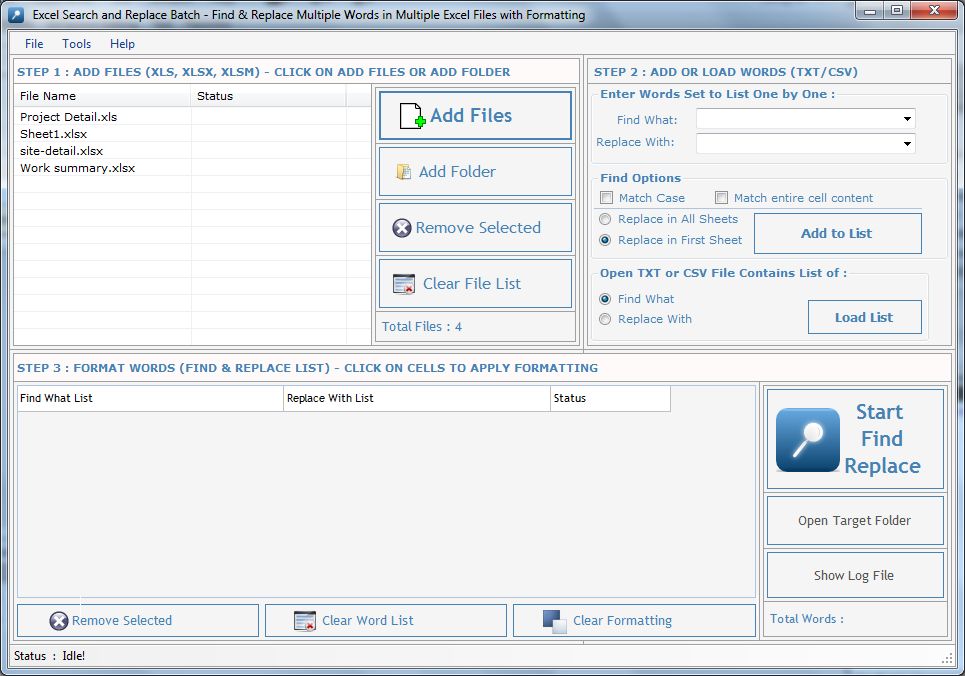Click the Load List button
The height and width of the screenshot is (676, 965).
click(864, 317)
